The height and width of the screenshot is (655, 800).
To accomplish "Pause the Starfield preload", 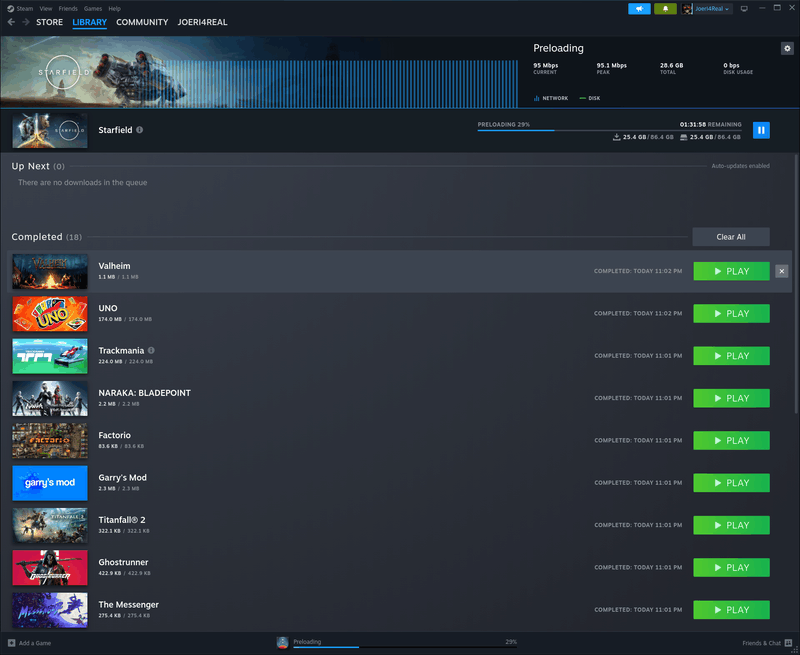I will pos(761,130).
